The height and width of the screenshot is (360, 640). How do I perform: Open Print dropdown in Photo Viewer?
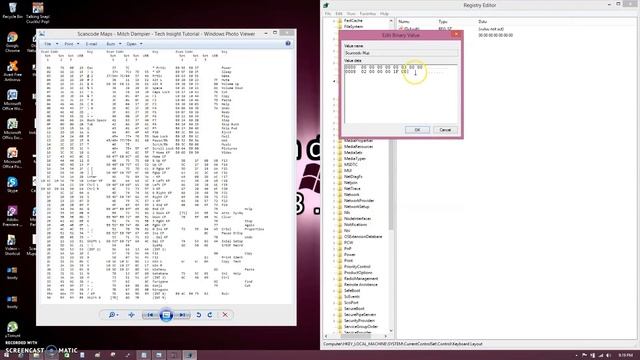71,44
